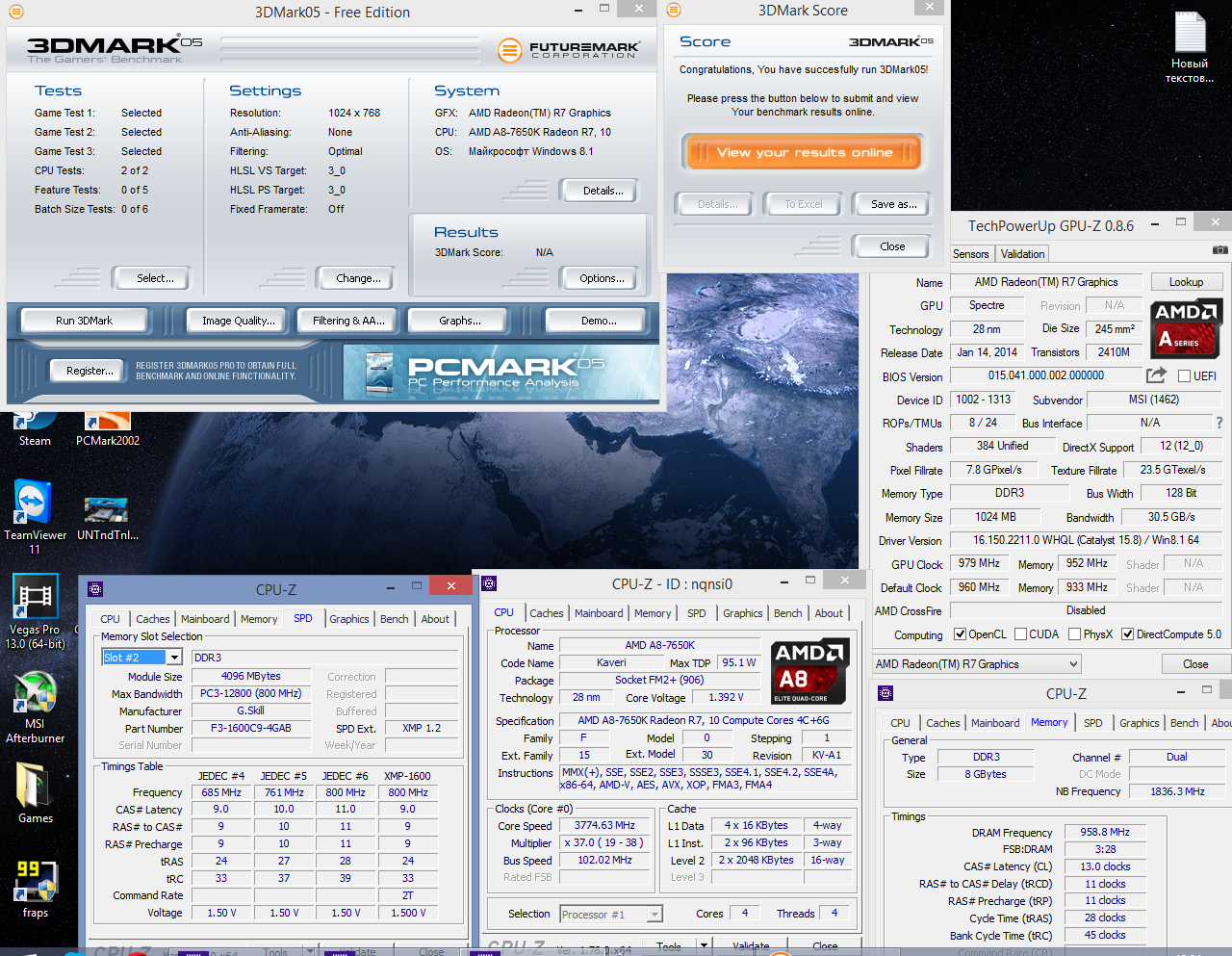Open About tab in CPU-Z SPD window
1232x956 pixels.
click(x=435, y=619)
